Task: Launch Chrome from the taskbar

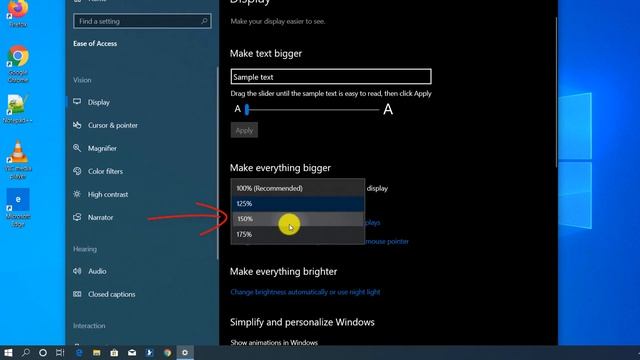Action: click(x=167, y=353)
